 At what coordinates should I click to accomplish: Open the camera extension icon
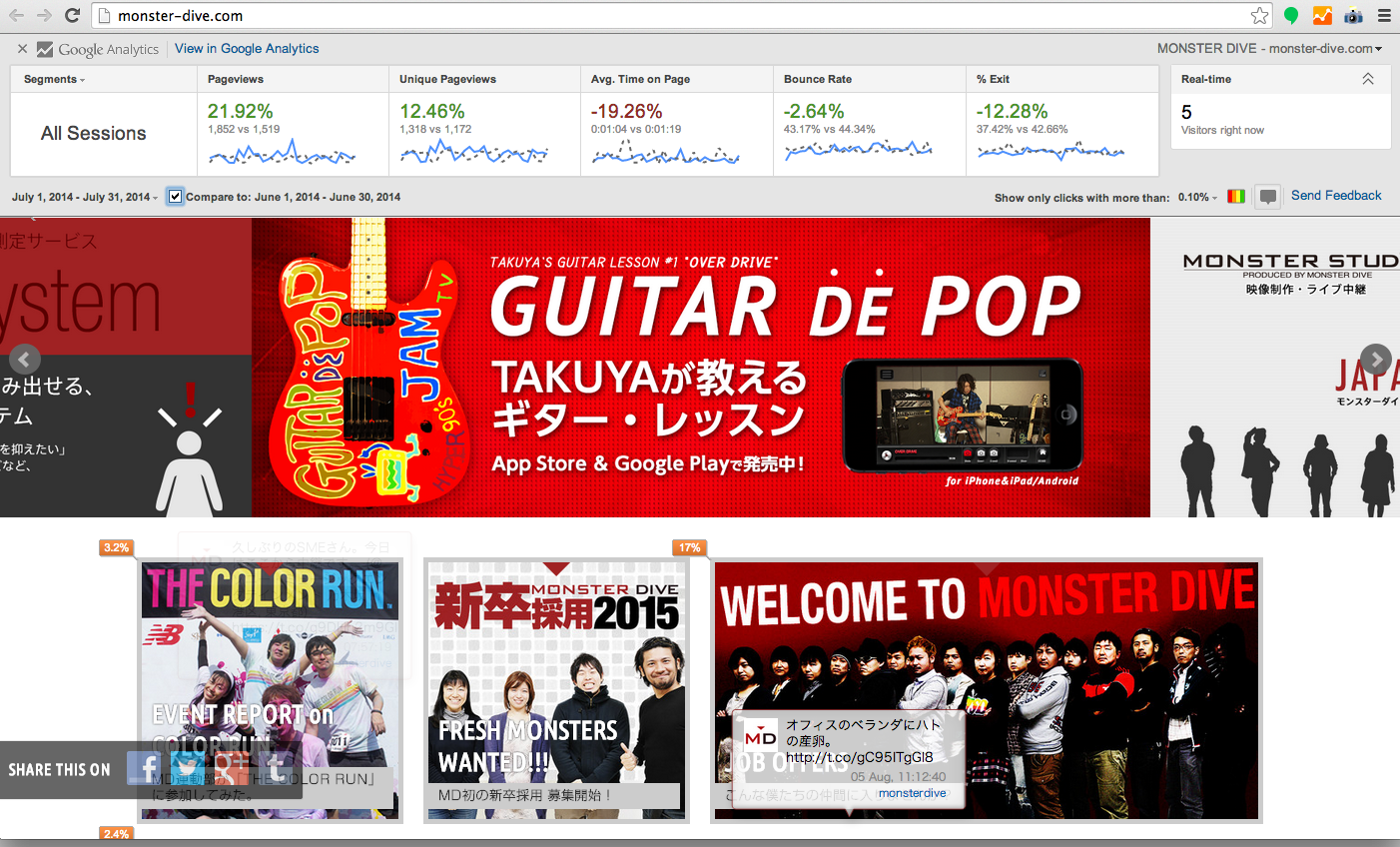click(1353, 15)
